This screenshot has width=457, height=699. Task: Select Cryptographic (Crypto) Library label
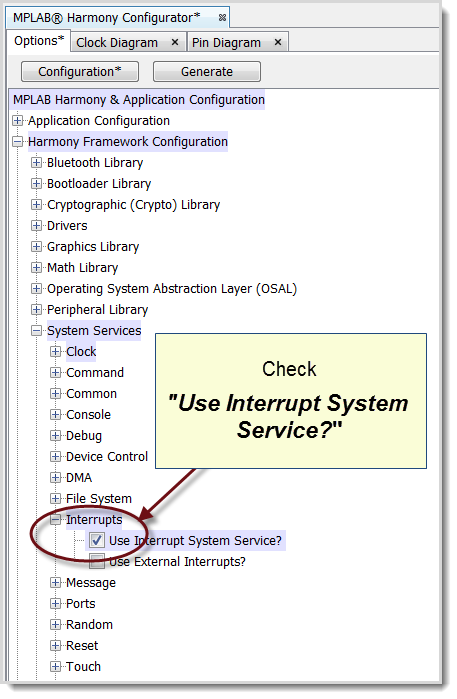pos(133,205)
